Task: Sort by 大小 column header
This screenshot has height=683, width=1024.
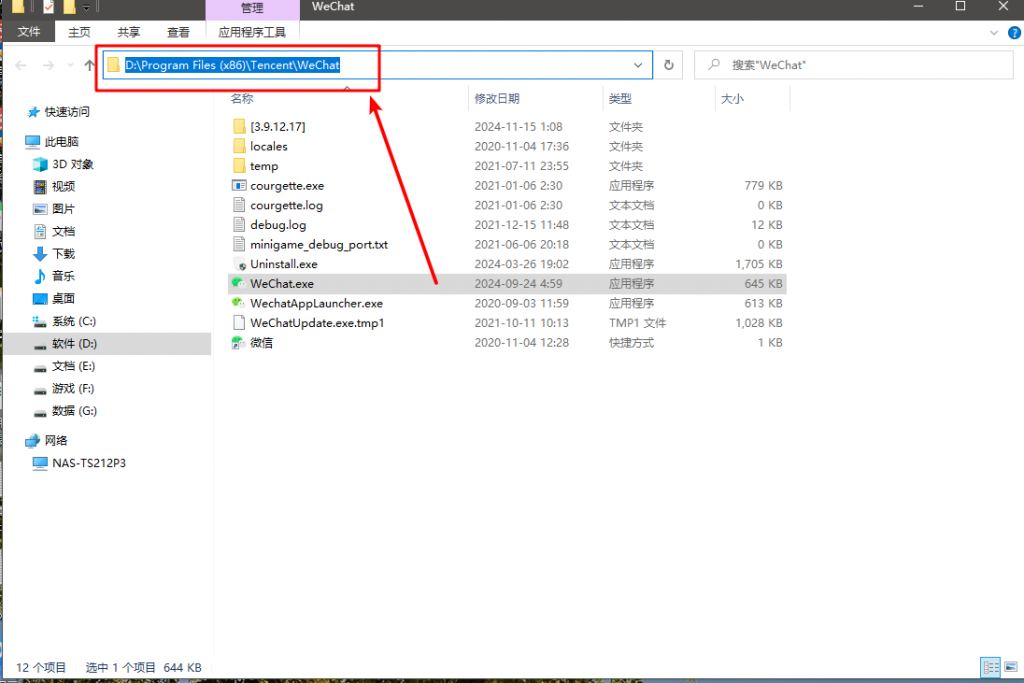Action: point(731,99)
